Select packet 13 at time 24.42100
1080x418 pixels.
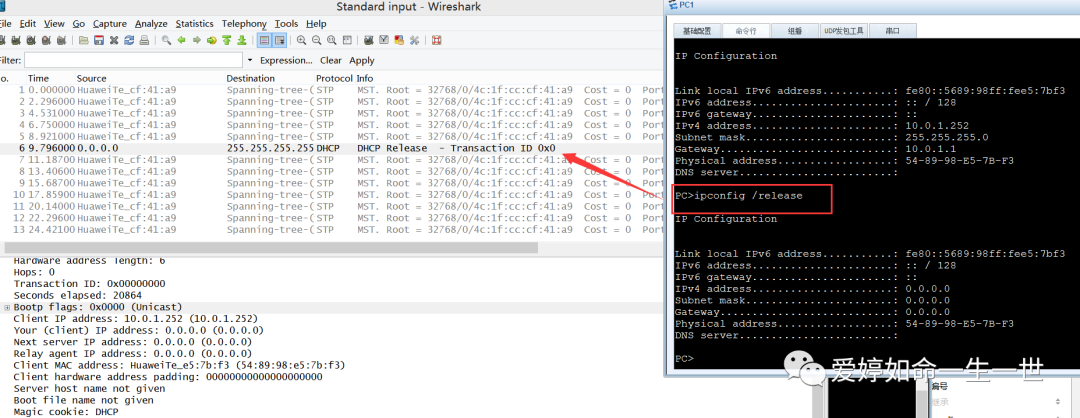point(331,230)
